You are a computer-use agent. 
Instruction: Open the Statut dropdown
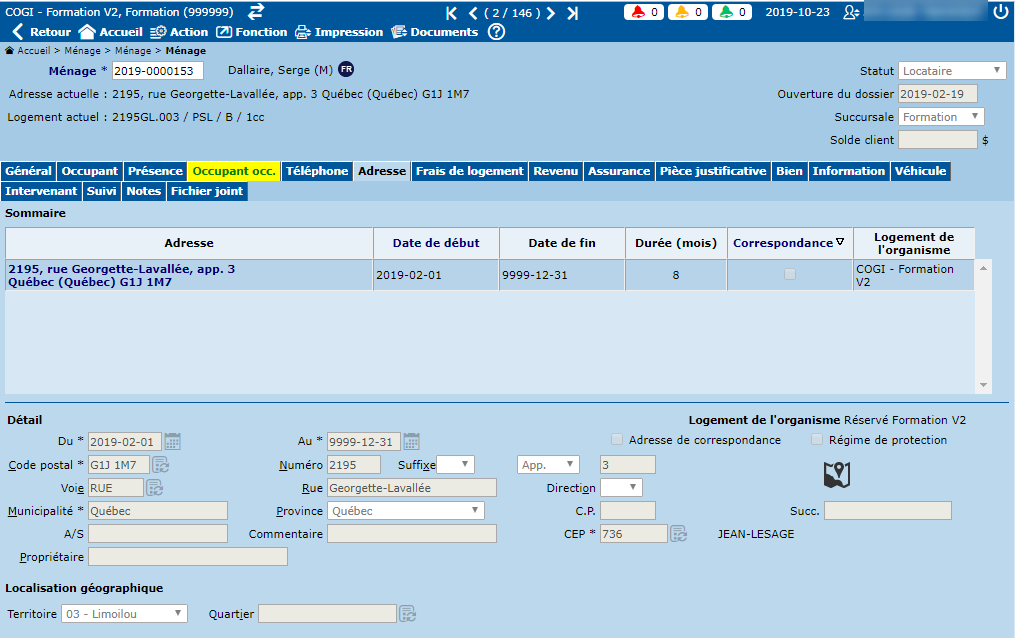click(952, 71)
